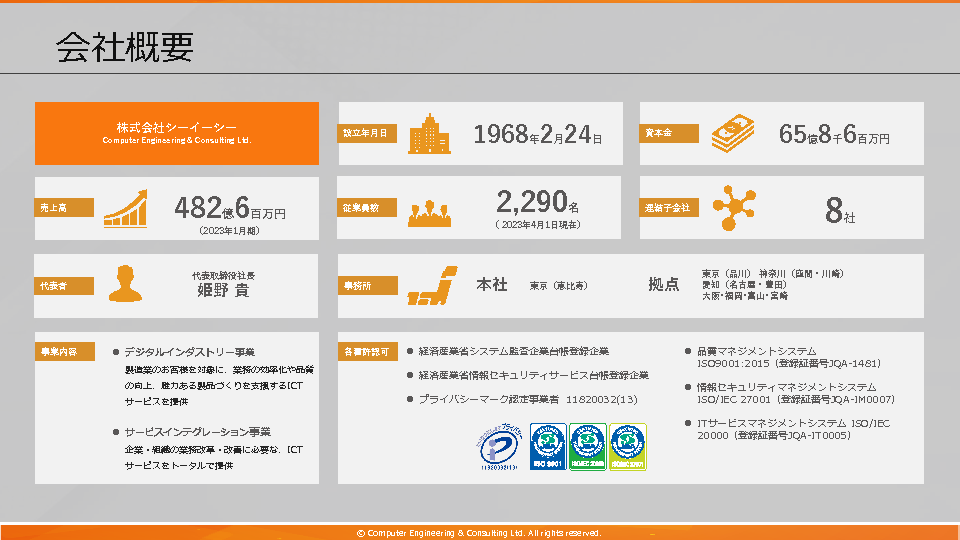Click the building icon beside the founding date
Viewport: 960px width, 540px height.
point(429,134)
